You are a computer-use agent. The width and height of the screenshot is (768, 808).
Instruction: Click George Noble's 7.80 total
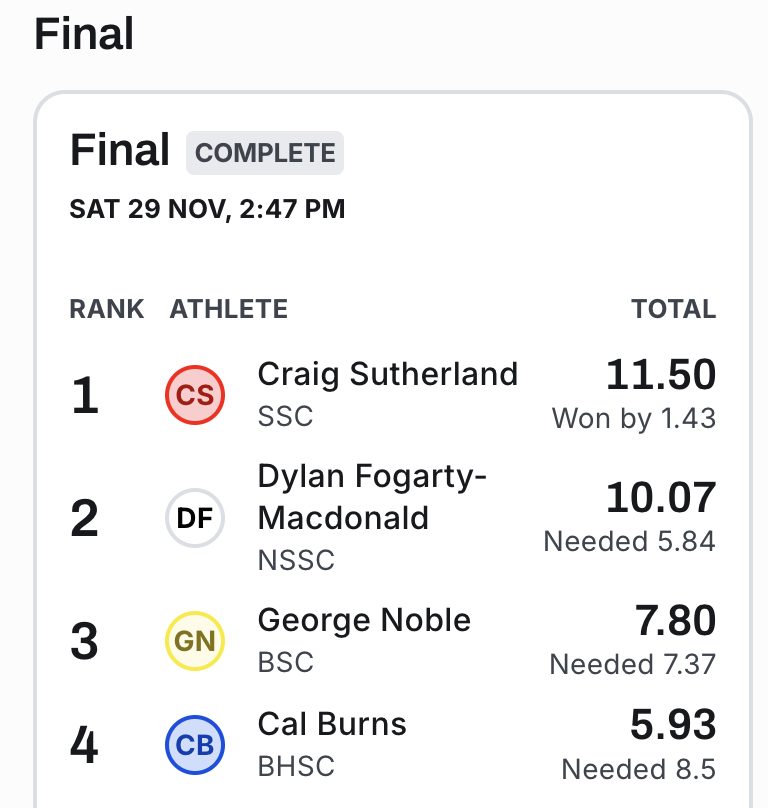[675, 621]
